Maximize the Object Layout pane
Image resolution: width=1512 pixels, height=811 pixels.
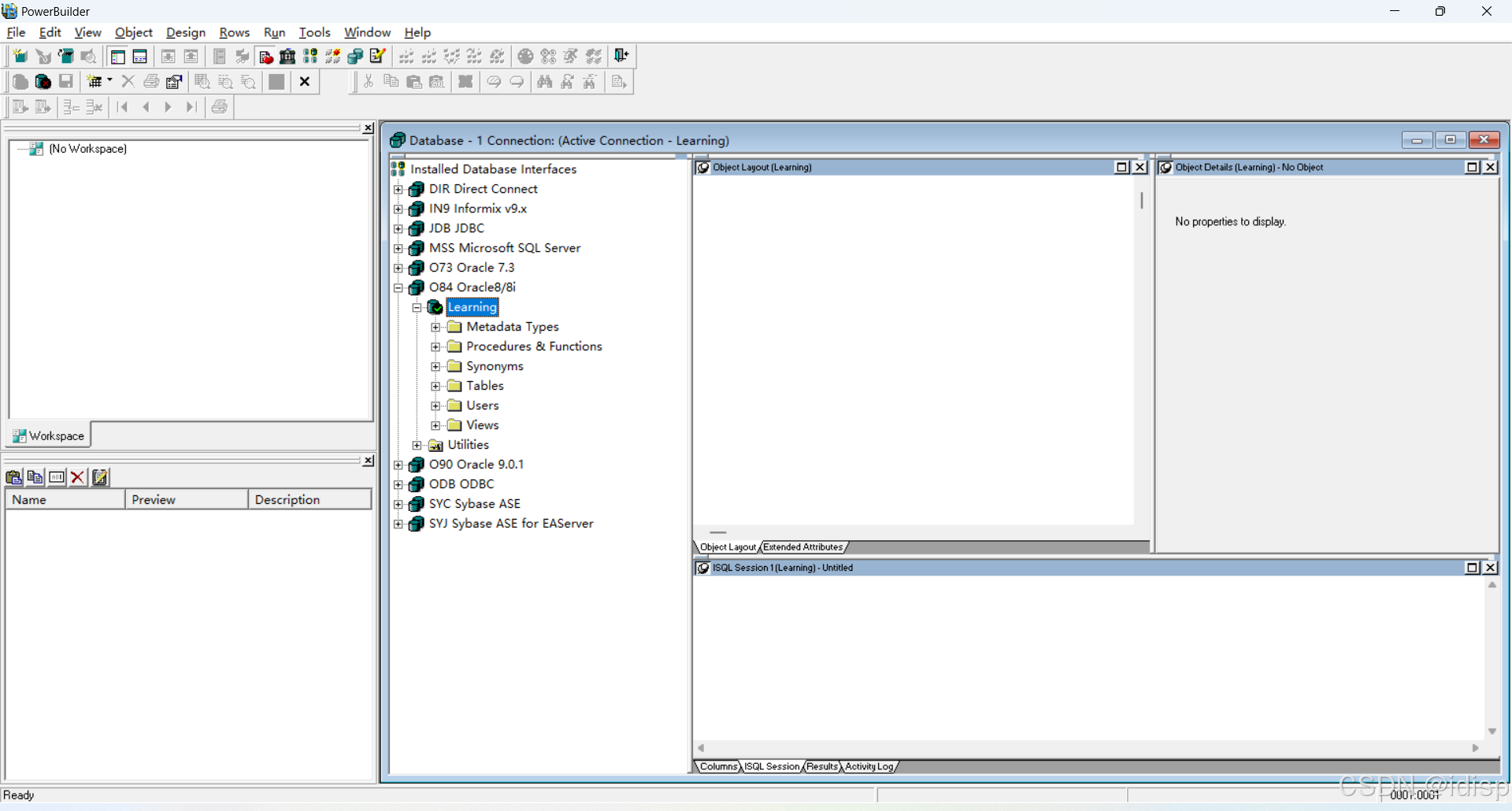(1122, 167)
